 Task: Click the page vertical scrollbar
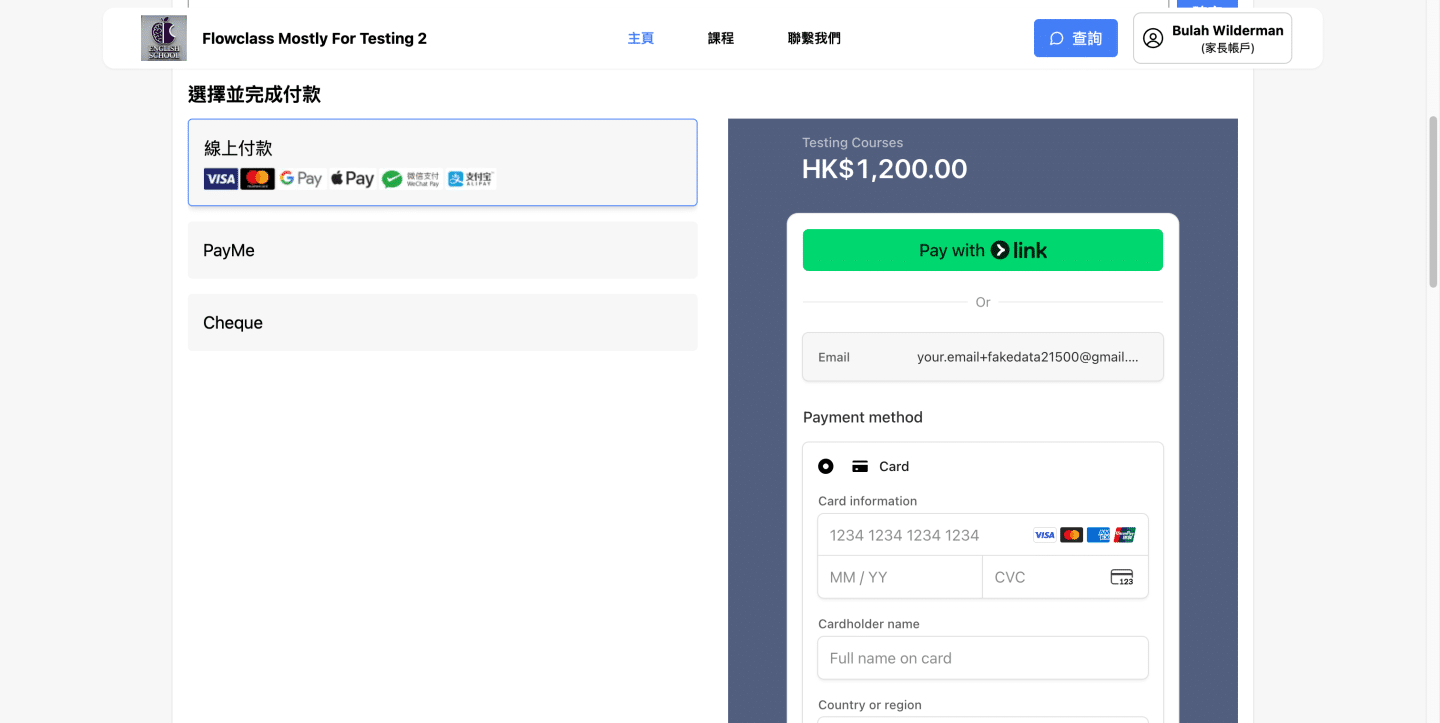pyautogui.click(x=1433, y=202)
